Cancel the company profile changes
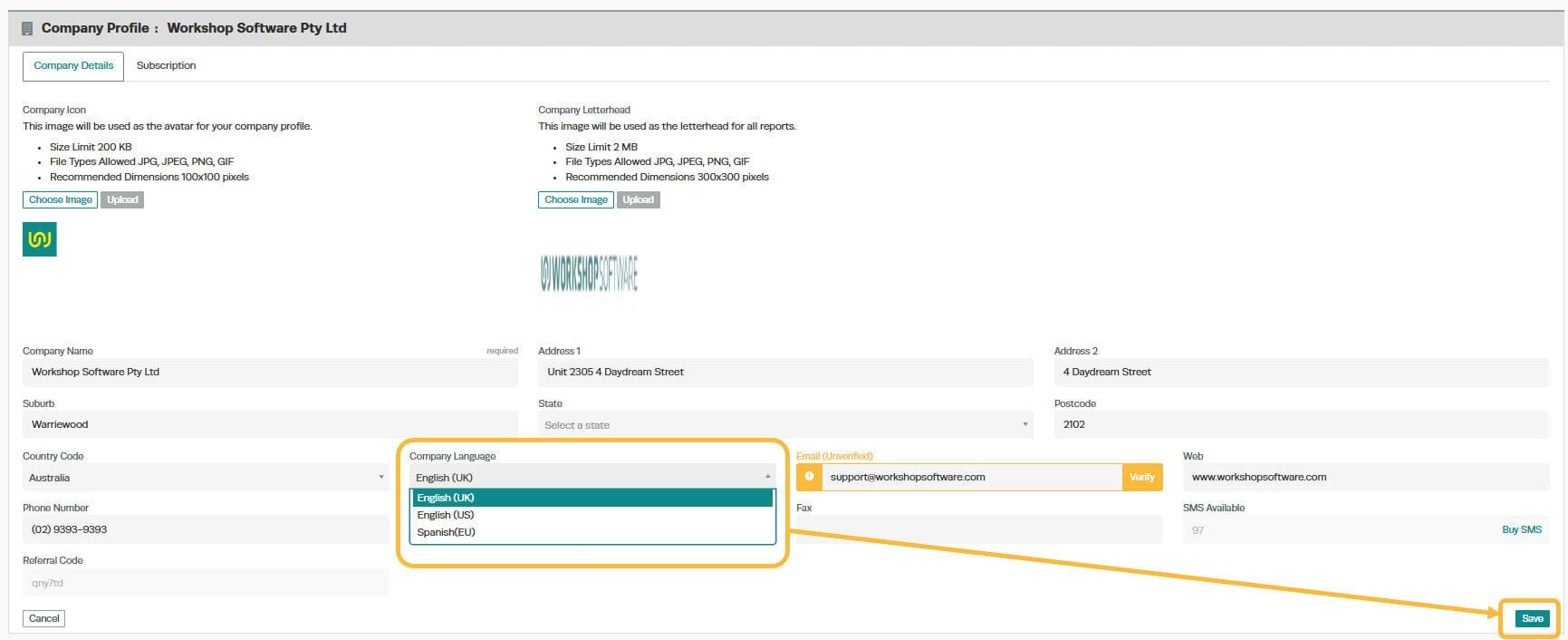The width and height of the screenshot is (1568, 640). click(43, 618)
